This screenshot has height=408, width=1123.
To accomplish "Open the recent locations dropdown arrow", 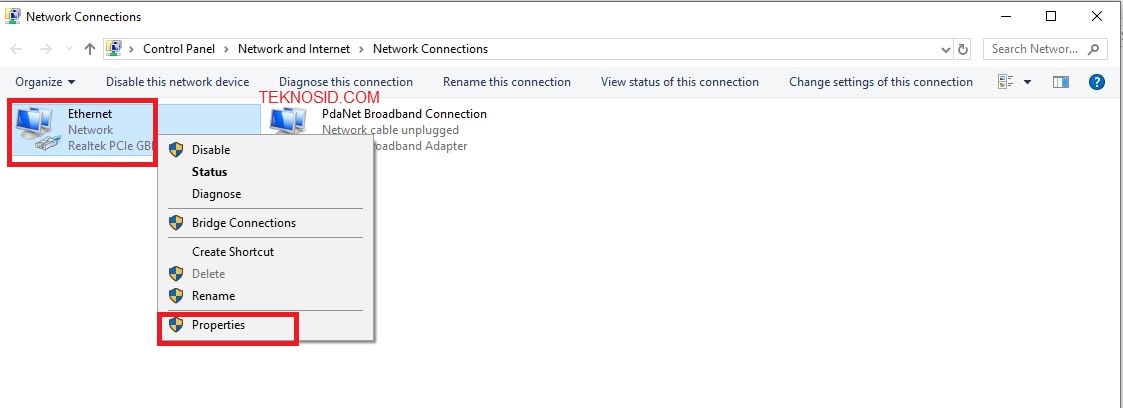I will click(x=69, y=49).
